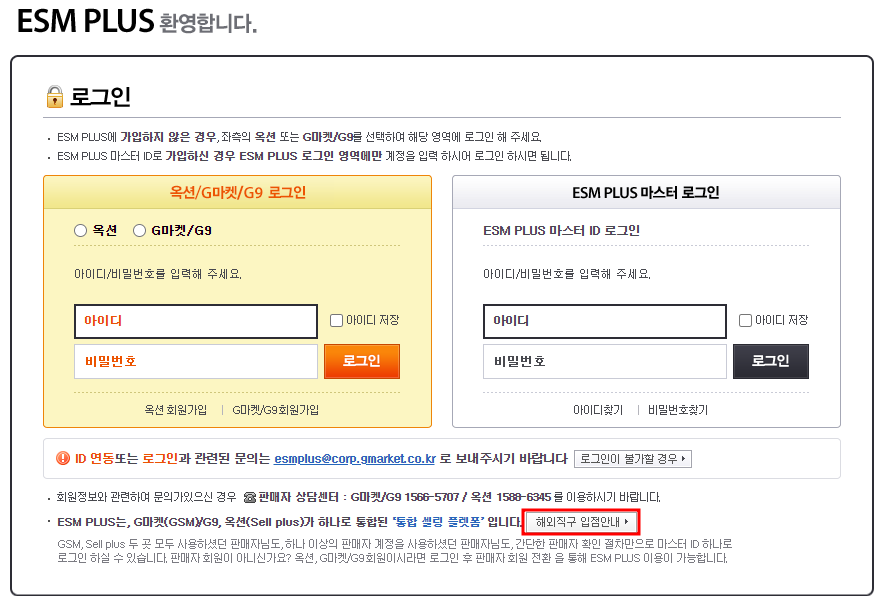Viewport: 888px width, 600px height.
Task: Click the telephone icon before 판매자 상담센터
Action: [x=250, y=497]
